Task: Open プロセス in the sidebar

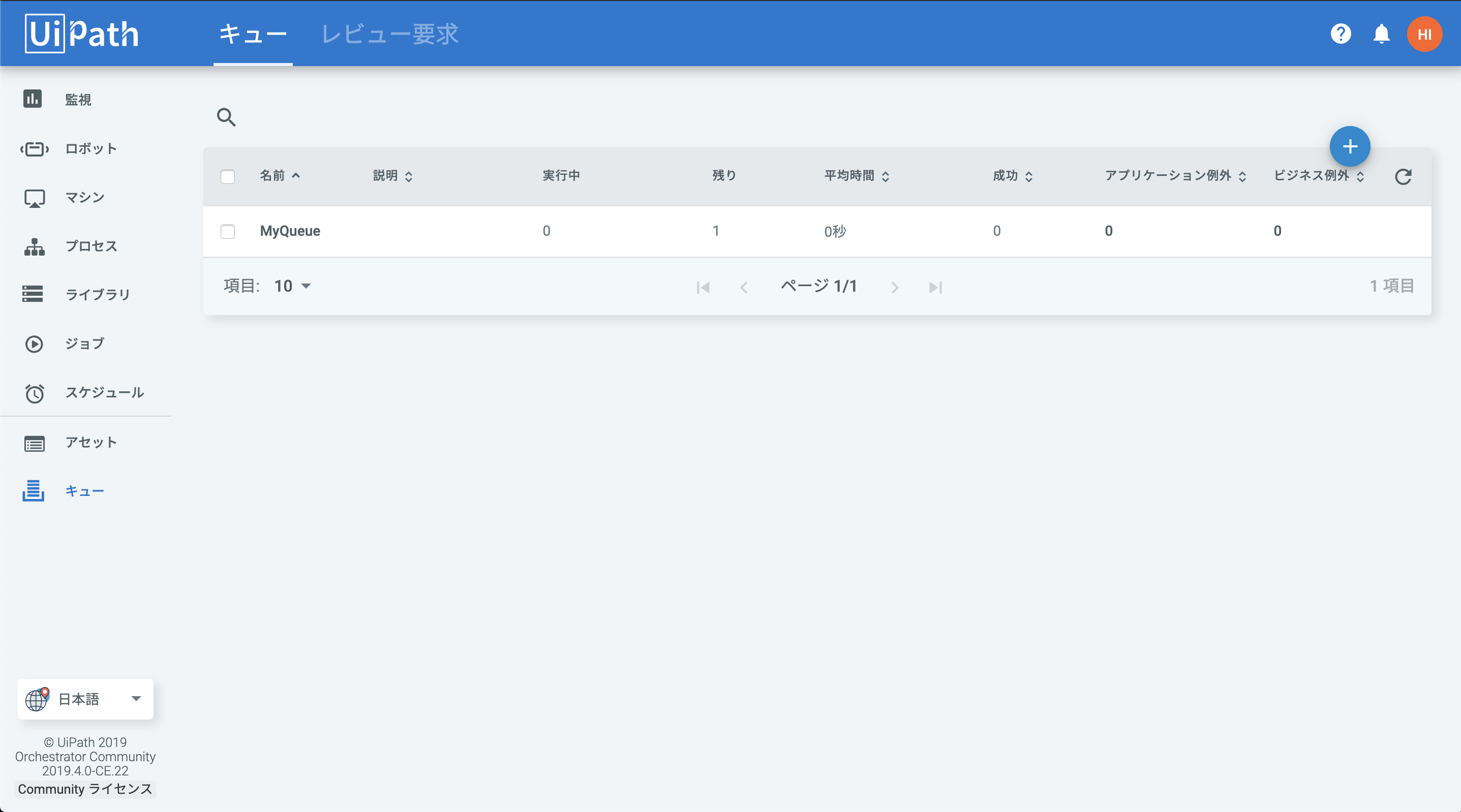Action: point(91,246)
